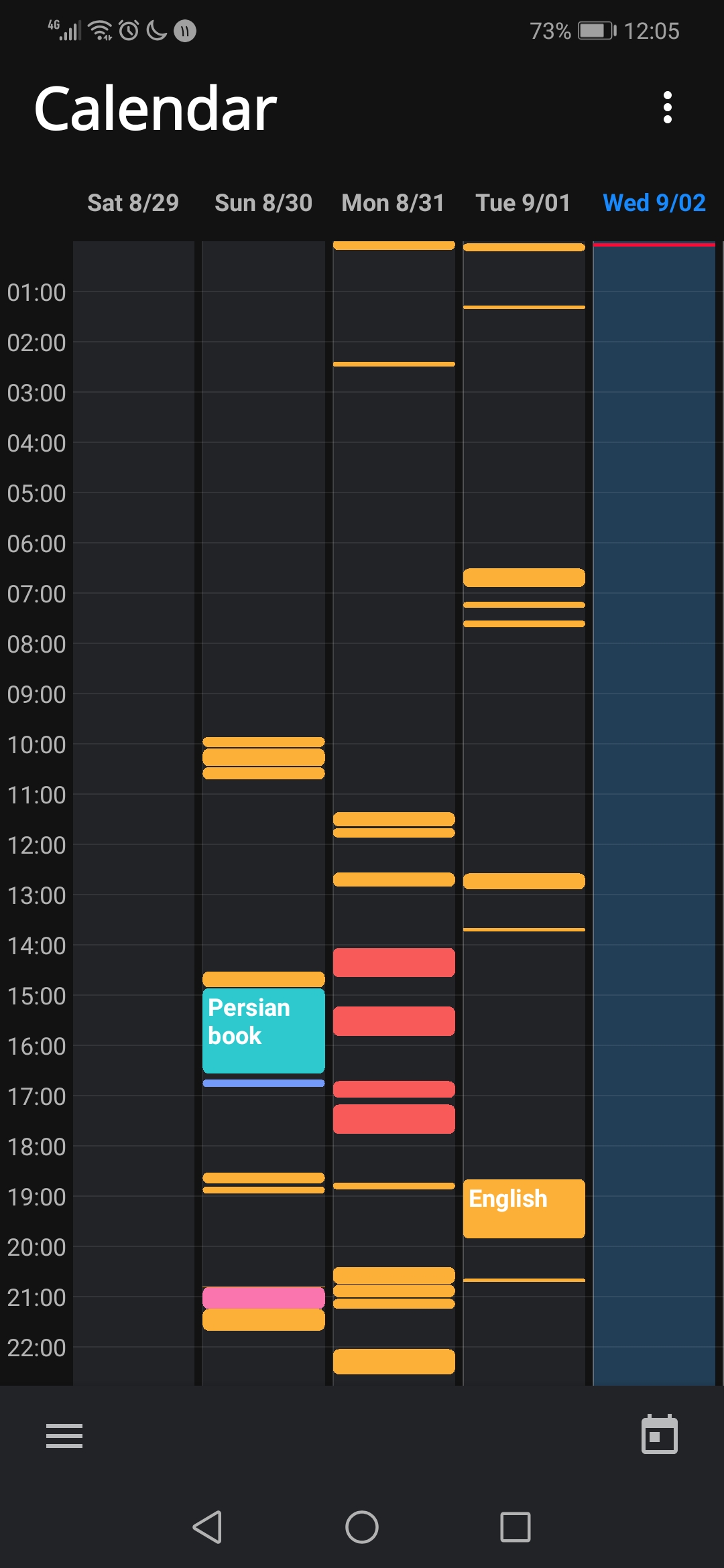Open the blue event below Persian book
724x1568 pixels.
tap(263, 1083)
